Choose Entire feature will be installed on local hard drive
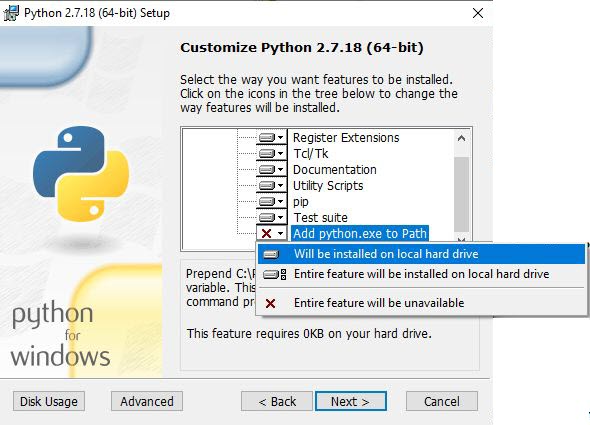This screenshot has height=425, width=590. (x=421, y=274)
